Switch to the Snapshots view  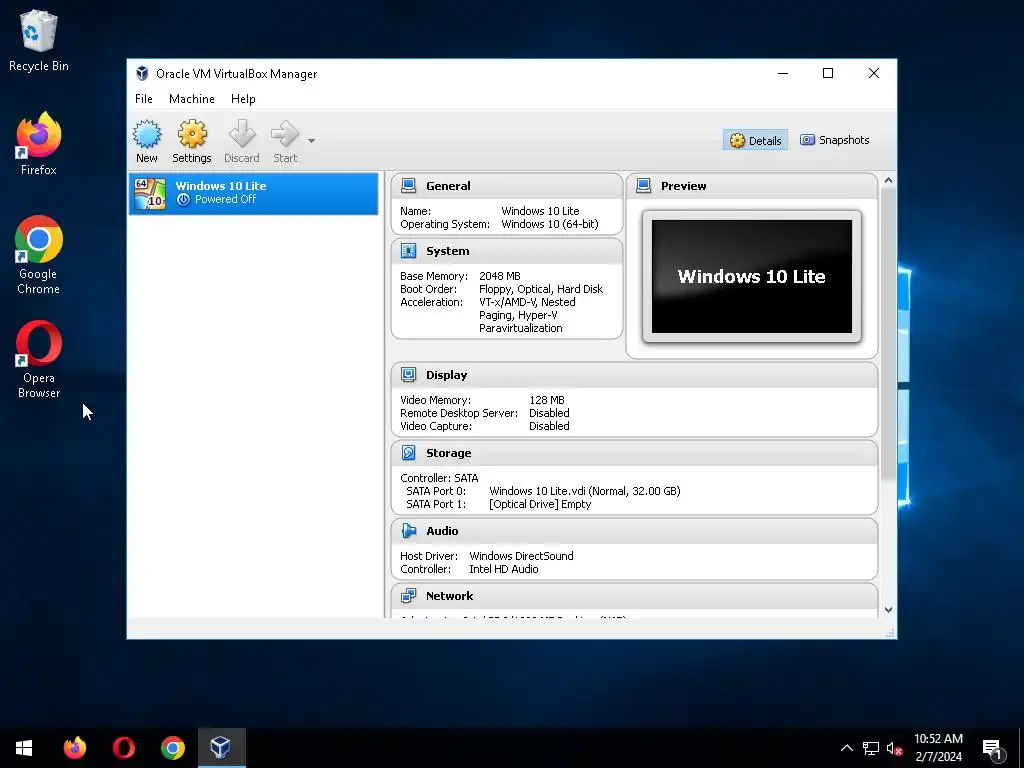point(835,140)
